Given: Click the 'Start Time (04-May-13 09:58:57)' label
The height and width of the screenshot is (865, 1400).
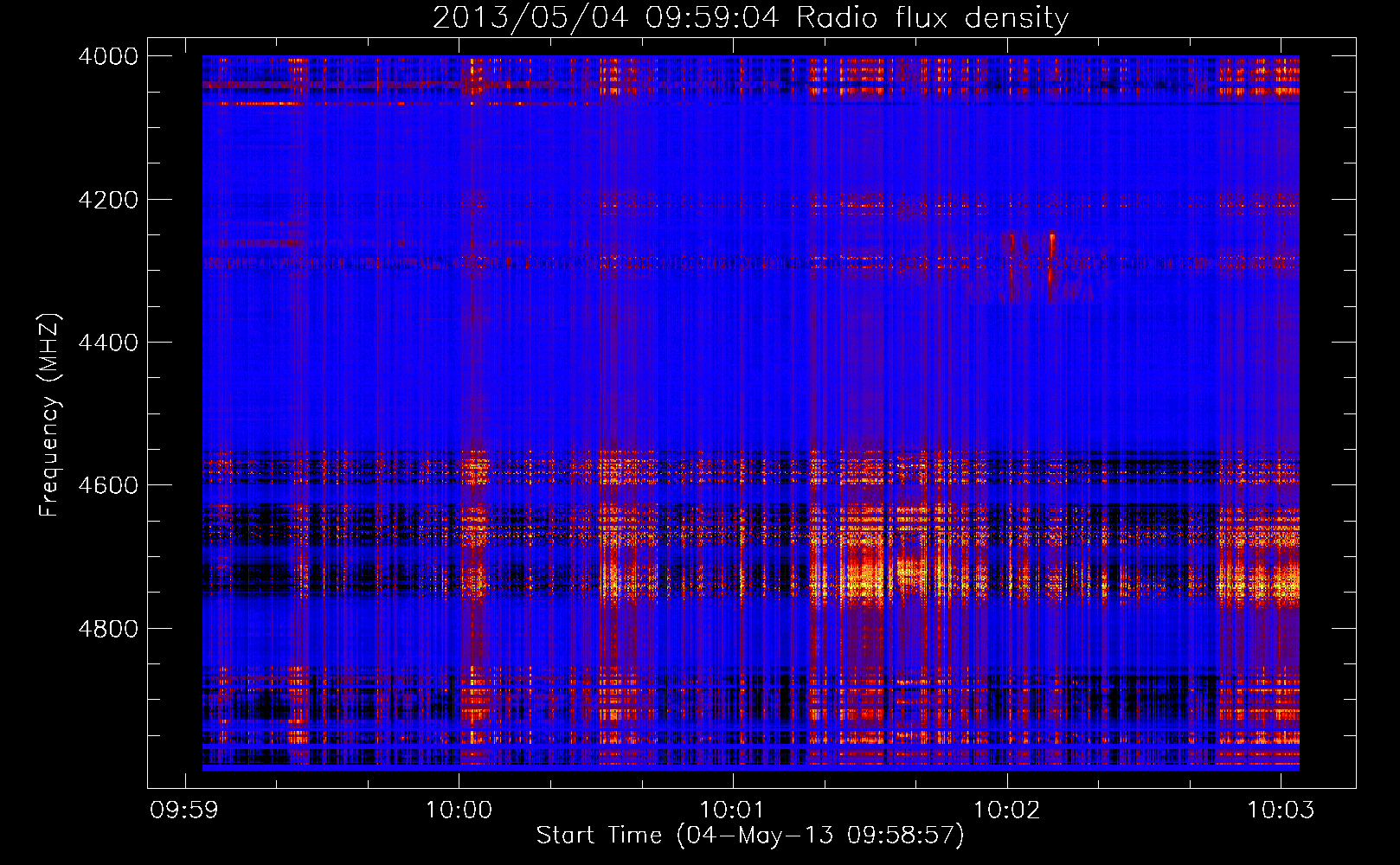Looking at the screenshot, I should point(749,836).
